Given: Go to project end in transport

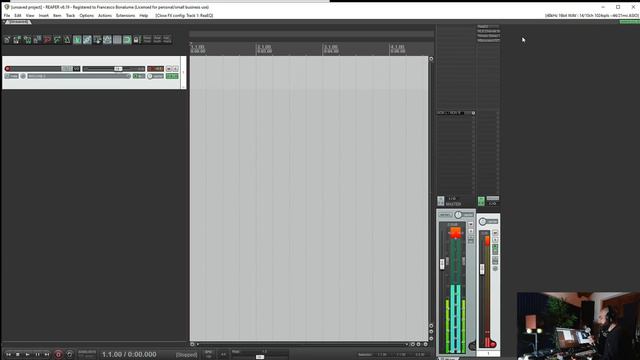Looking at the screenshot, I should point(47,354).
